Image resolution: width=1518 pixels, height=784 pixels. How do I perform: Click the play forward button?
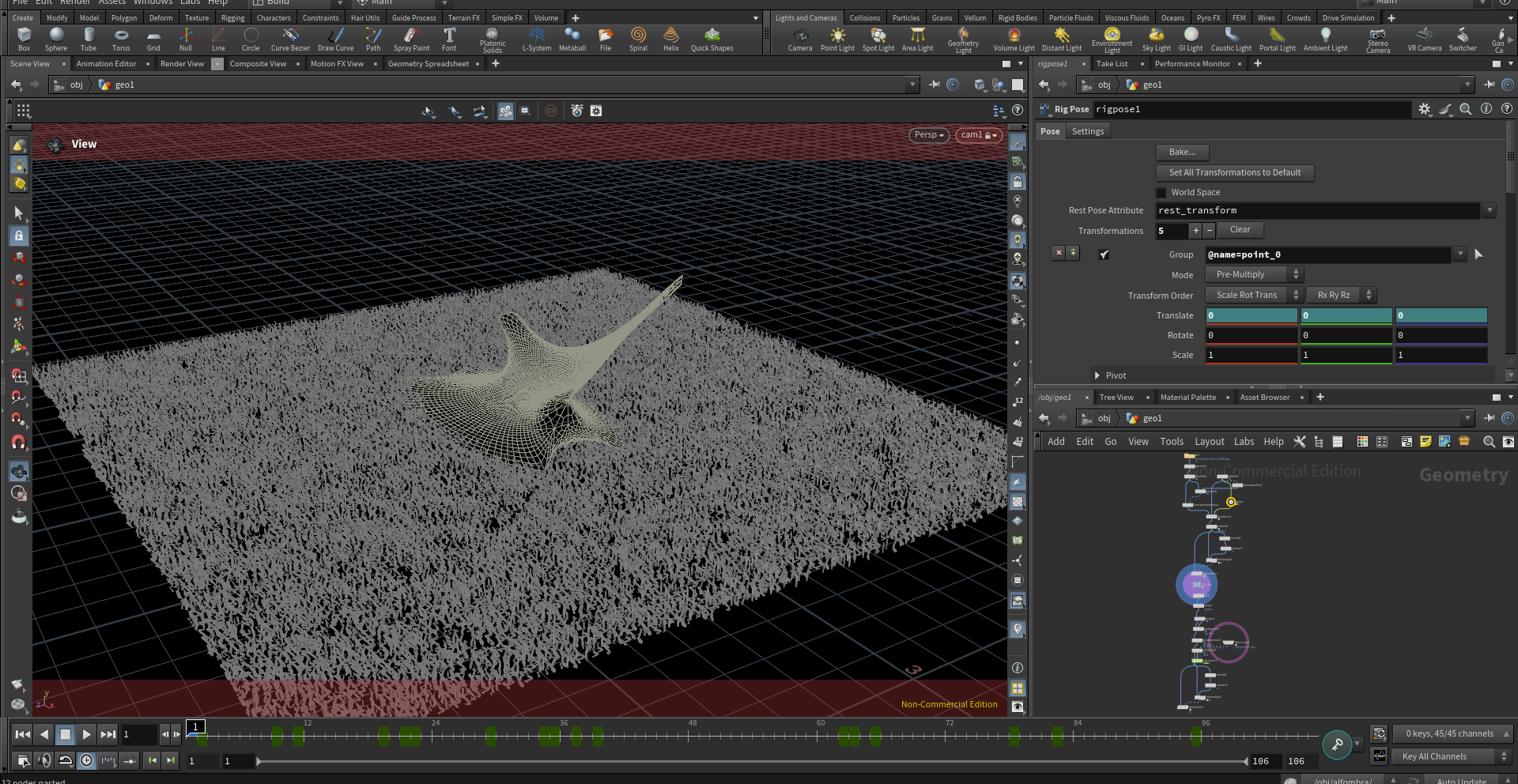[x=86, y=734]
